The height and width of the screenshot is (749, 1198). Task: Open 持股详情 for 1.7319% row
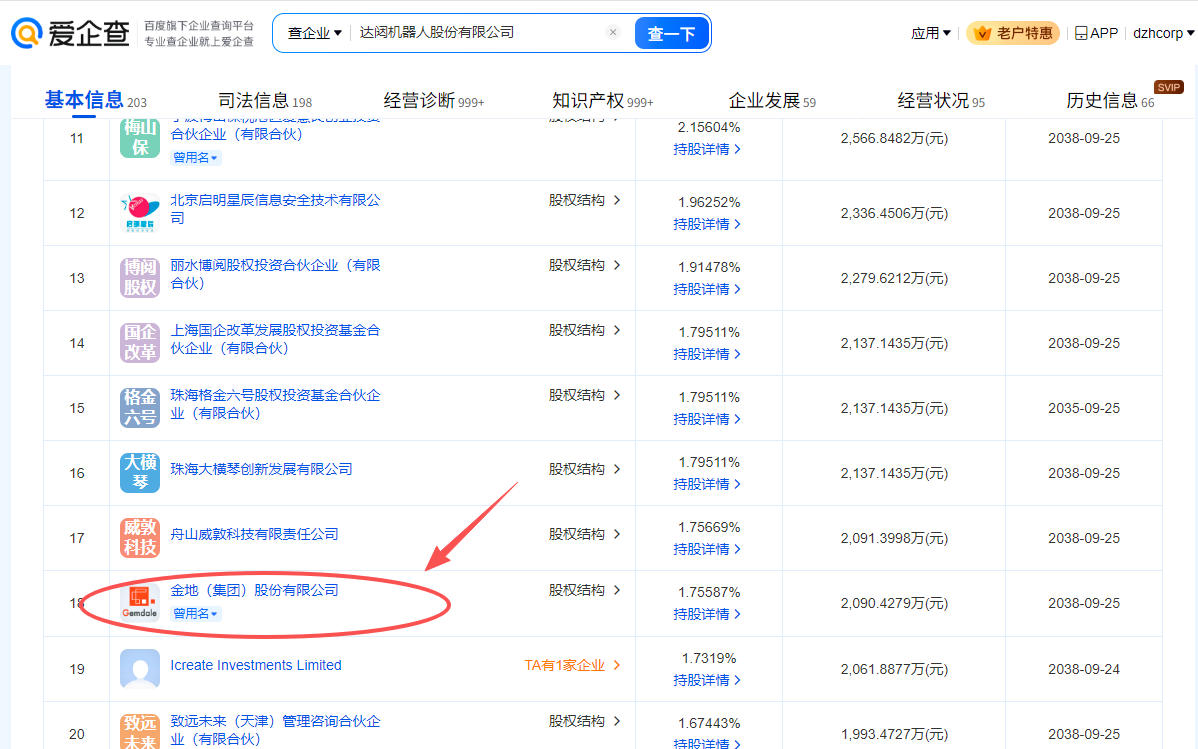pyautogui.click(x=707, y=680)
